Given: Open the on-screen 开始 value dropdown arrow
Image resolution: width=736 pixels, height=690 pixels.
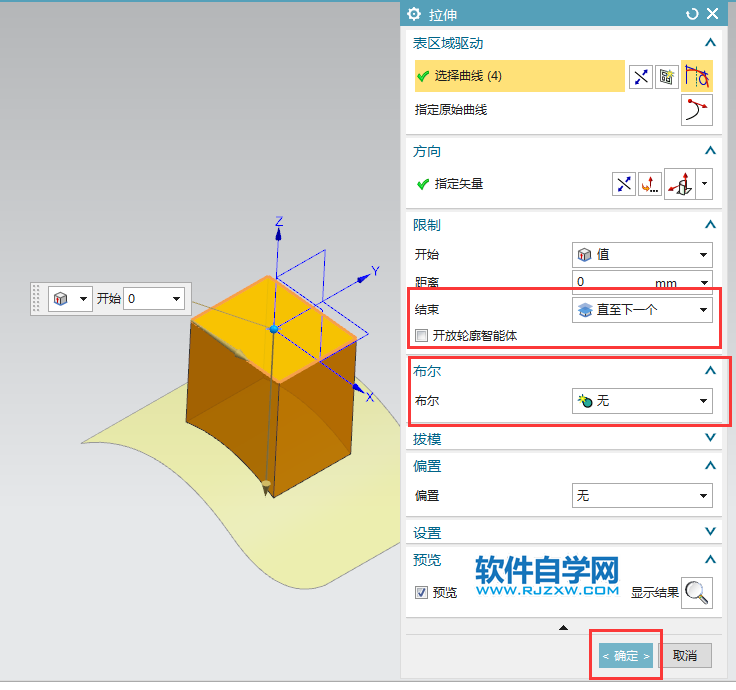Looking at the screenshot, I should click(176, 299).
